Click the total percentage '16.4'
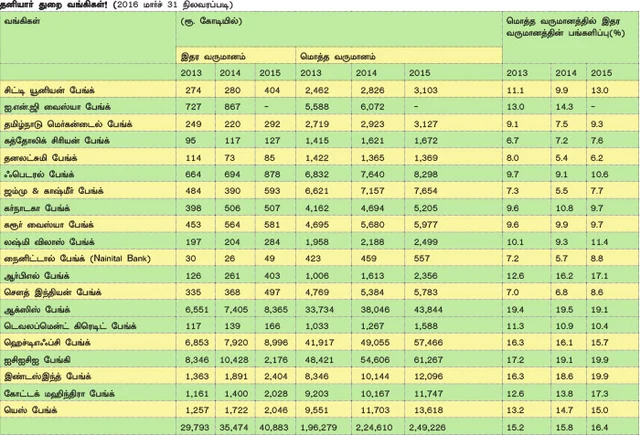 coord(600,428)
